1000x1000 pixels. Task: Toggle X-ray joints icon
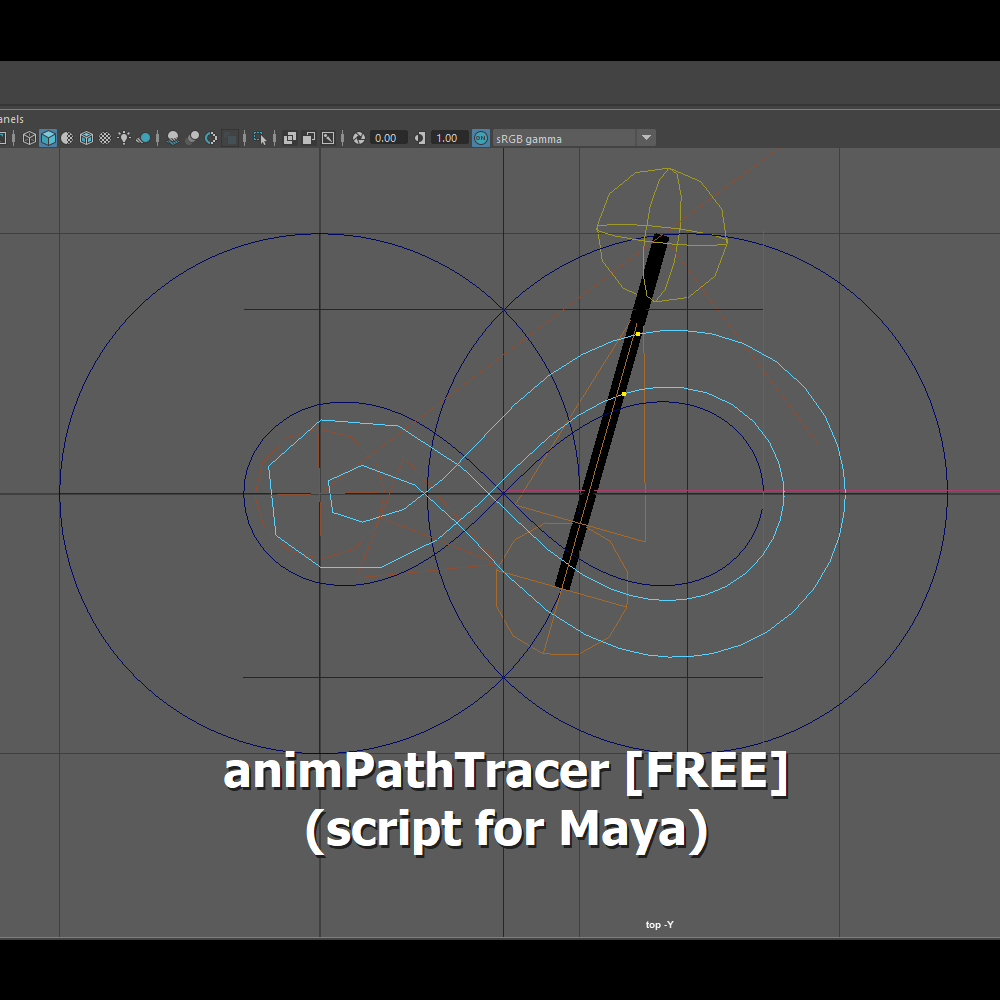coord(328,138)
